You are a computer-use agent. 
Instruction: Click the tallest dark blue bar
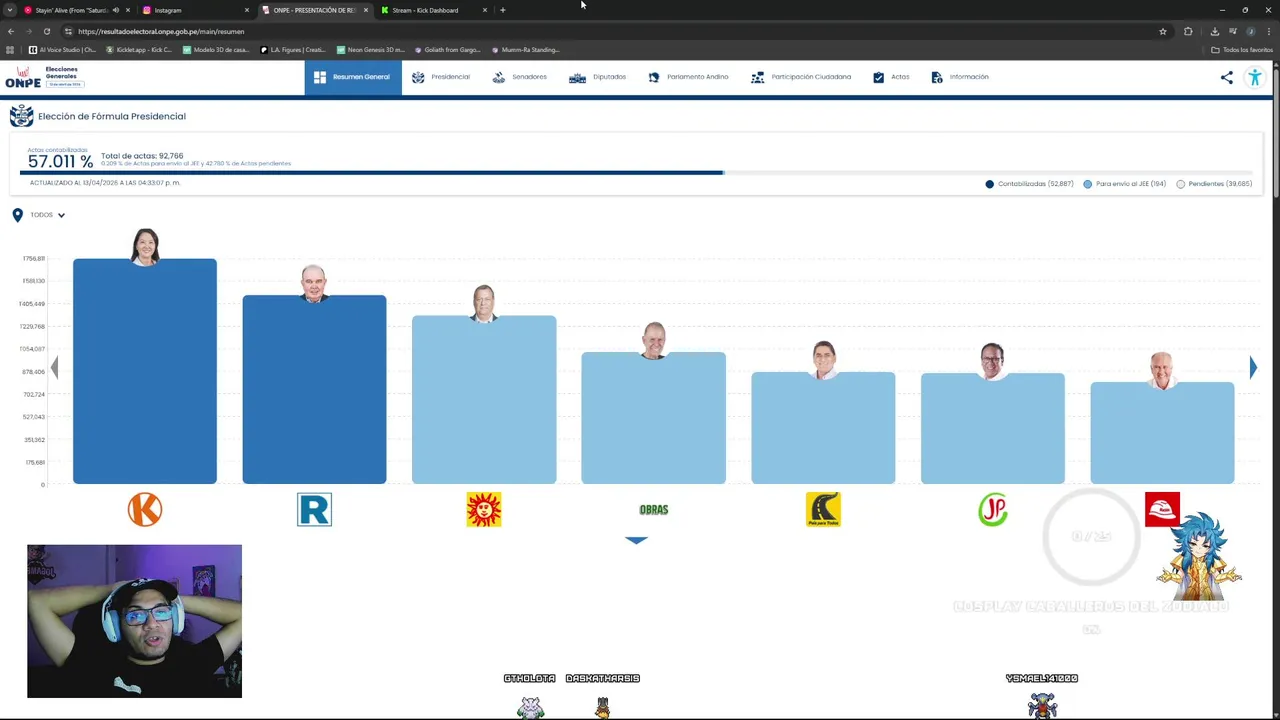(145, 372)
